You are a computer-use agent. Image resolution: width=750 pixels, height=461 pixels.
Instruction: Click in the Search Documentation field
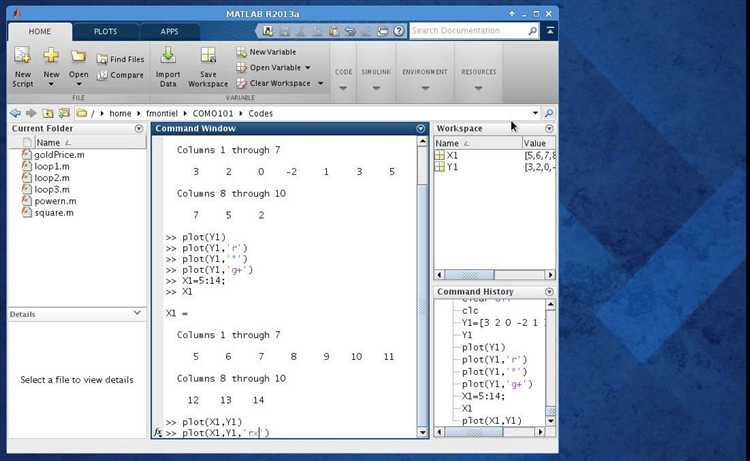469,31
